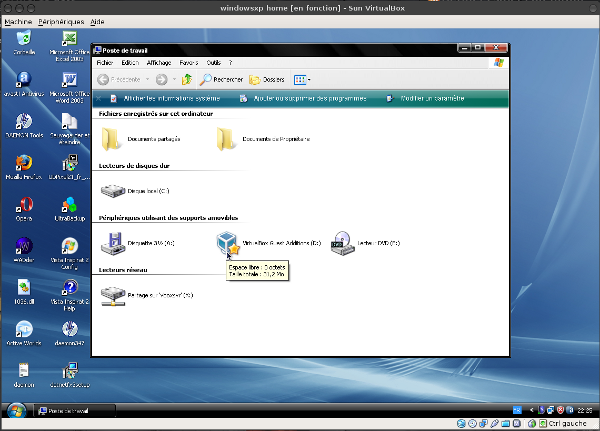Open UltraBackup desktop shortcut
The height and width of the screenshot is (431, 600).
[70, 209]
